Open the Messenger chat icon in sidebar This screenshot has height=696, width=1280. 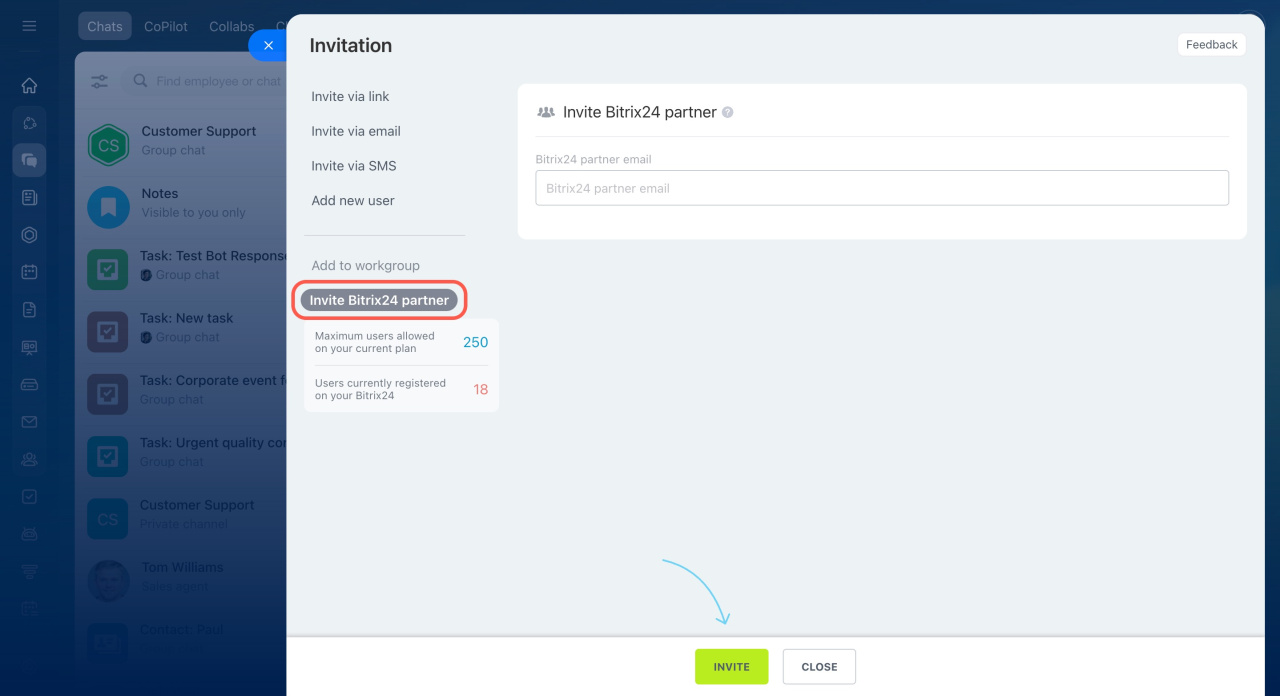[x=29, y=160]
